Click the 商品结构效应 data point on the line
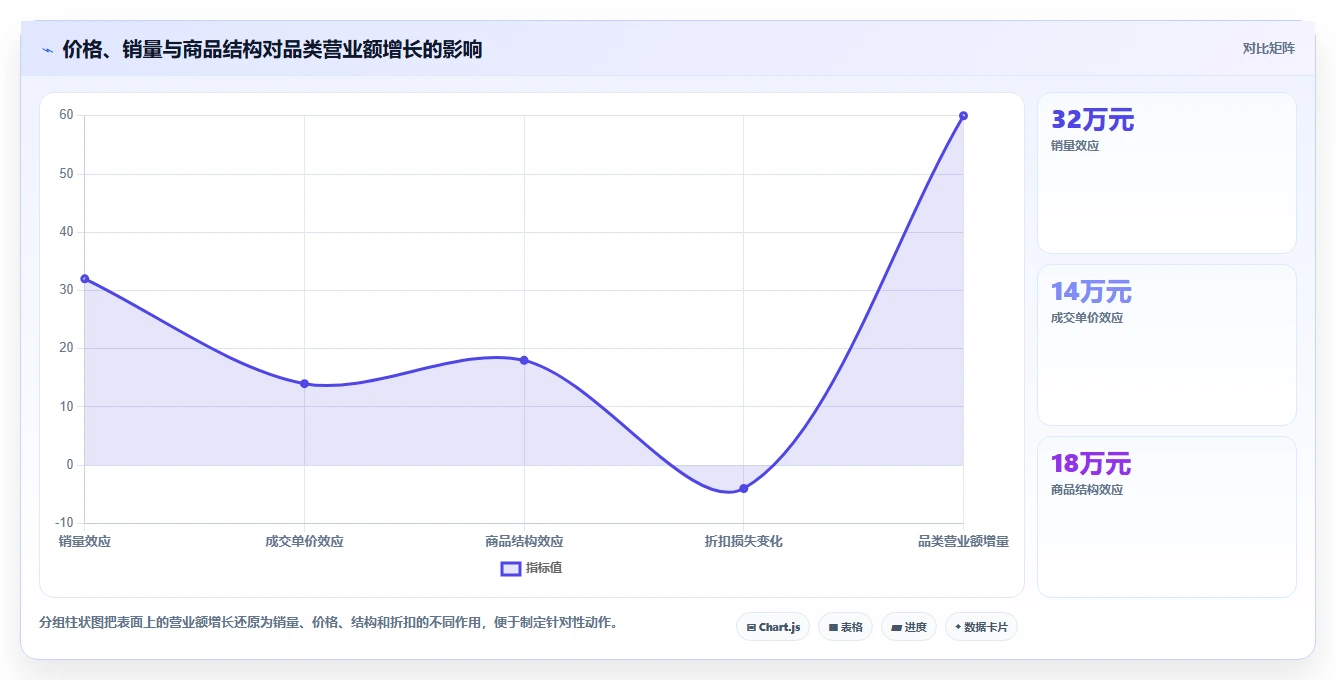Image resolution: width=1336 pixels, height=680 pixels. pyautogui.click(x=524, y=360)
